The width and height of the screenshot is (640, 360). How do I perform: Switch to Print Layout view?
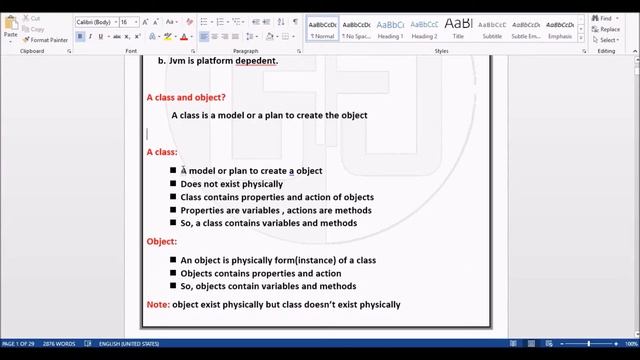(x=531, y=344)
